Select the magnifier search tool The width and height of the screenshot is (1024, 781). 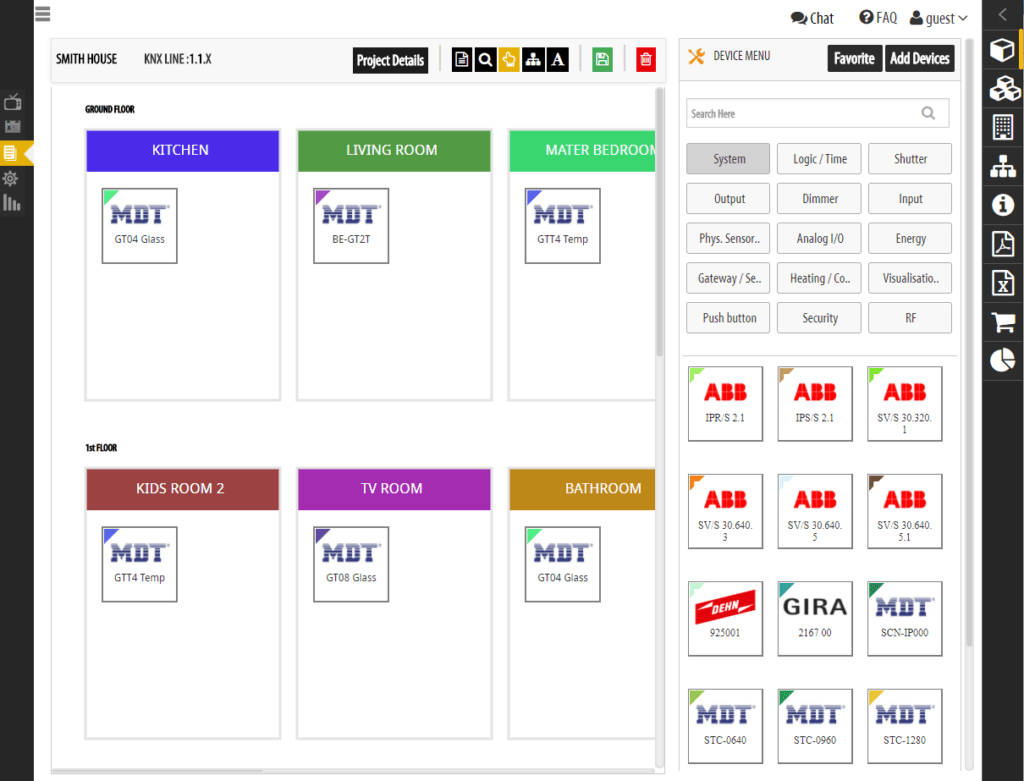click(x=485, y=59)
